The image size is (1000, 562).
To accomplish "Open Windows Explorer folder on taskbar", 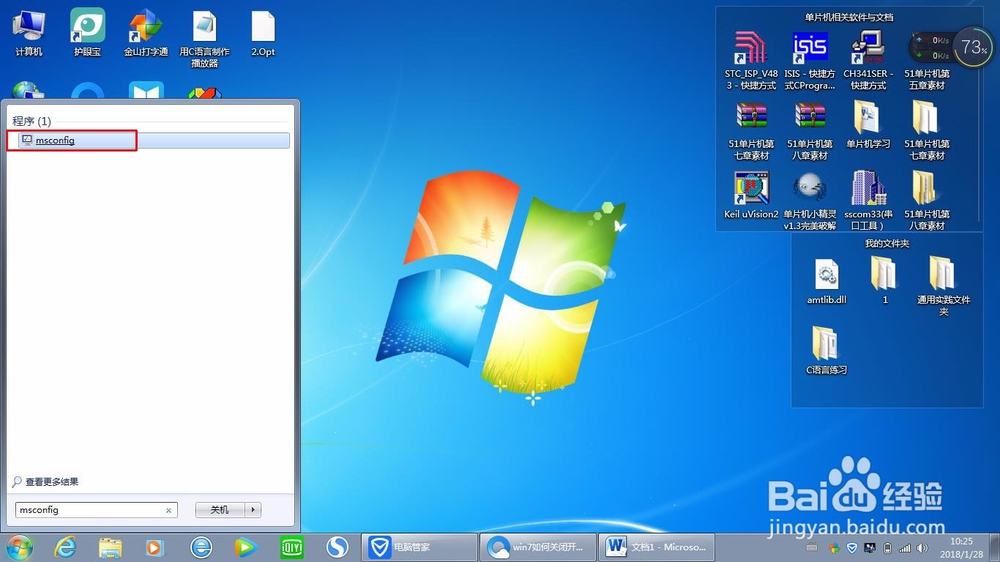I will tap(110, 547).
